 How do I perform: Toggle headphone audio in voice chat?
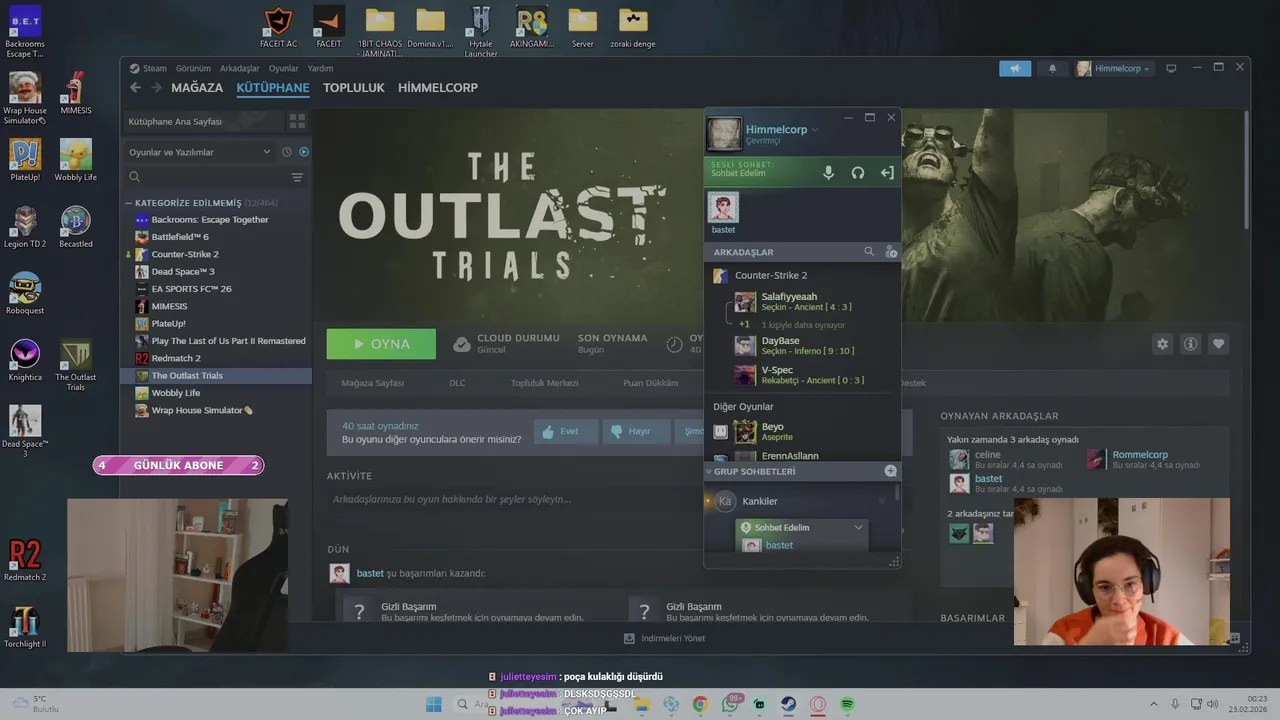pyautogui.click(x=858, y=172)
